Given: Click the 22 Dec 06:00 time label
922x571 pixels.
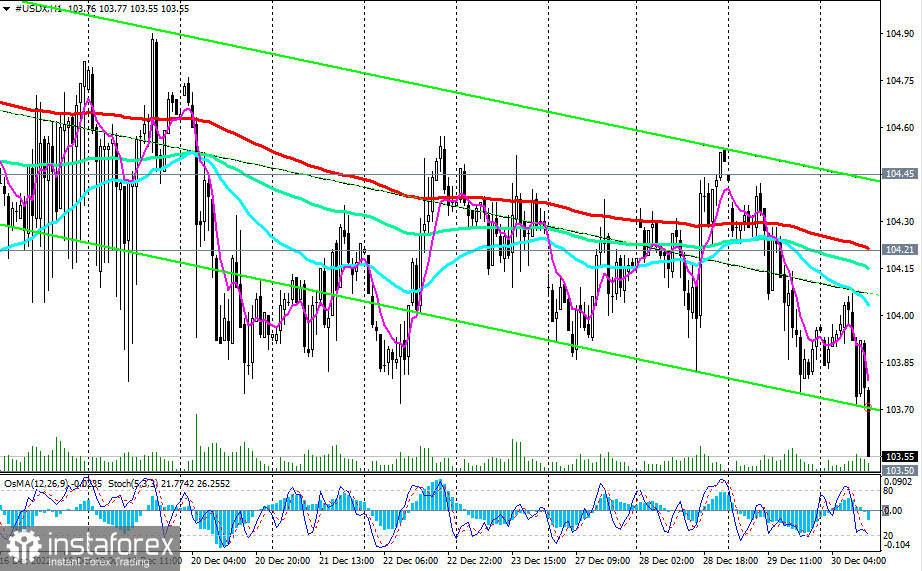Looking at the screenshot, I should point(410,560).
